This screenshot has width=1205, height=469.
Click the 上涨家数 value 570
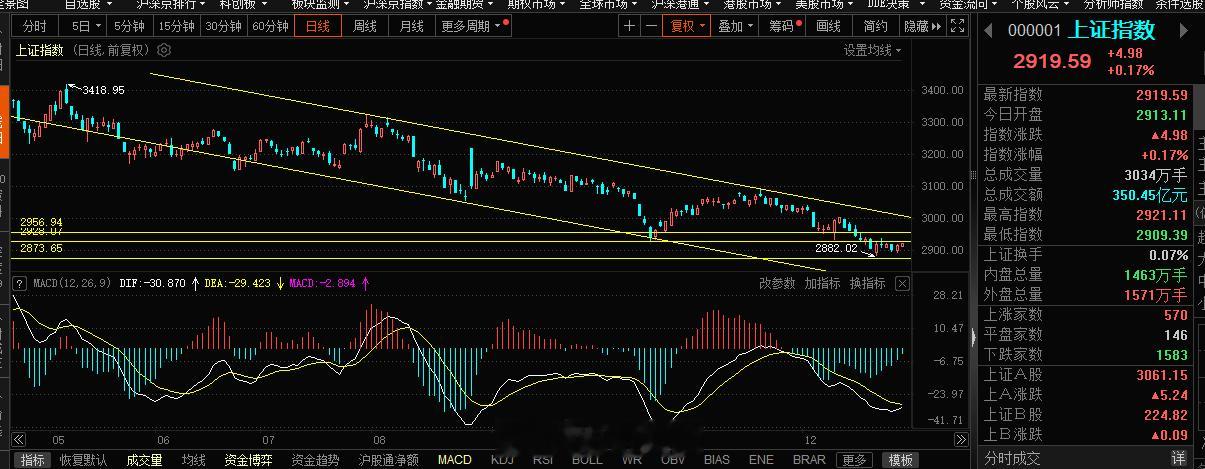point(1175,315)
